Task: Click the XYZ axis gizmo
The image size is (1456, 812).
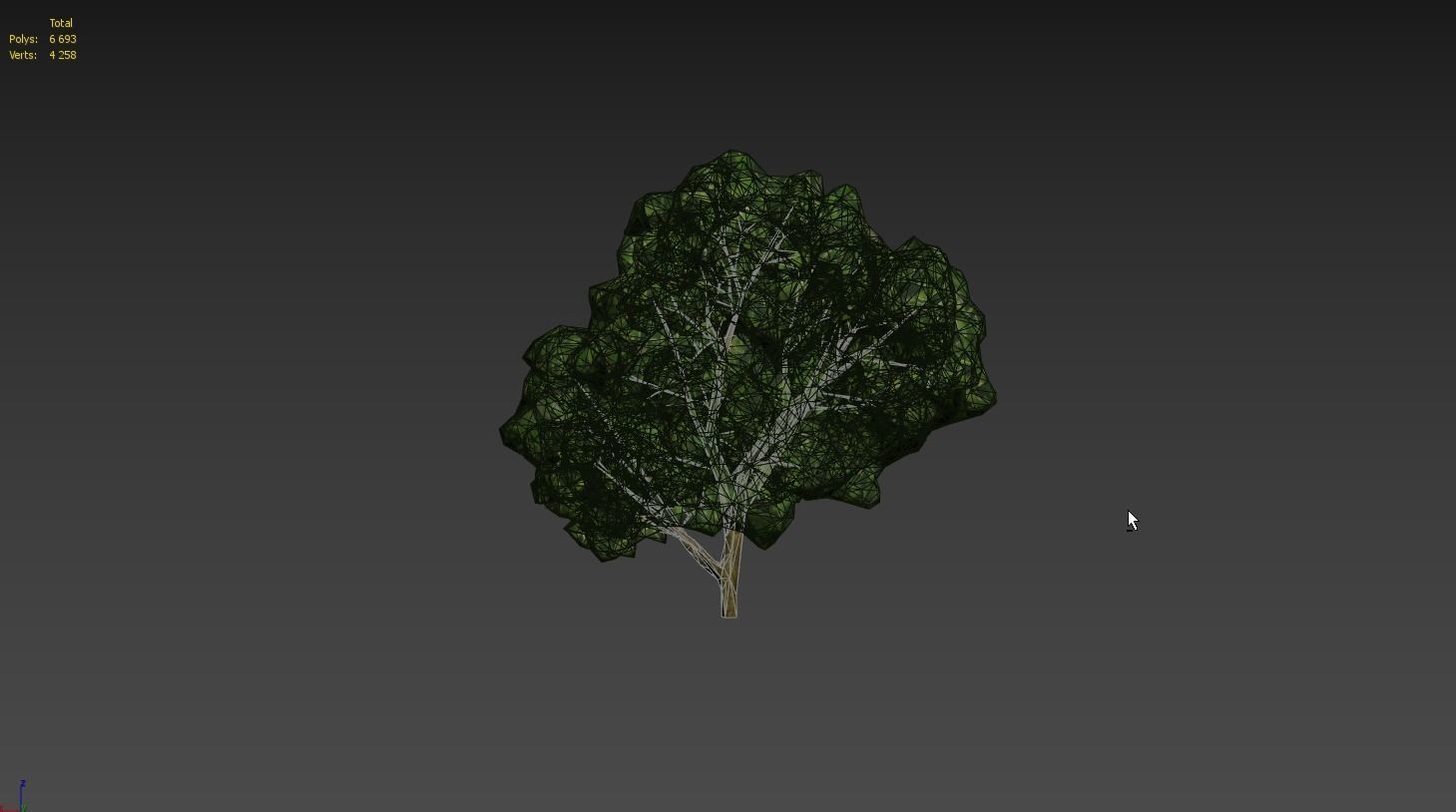Action: (x=14, y=796)
